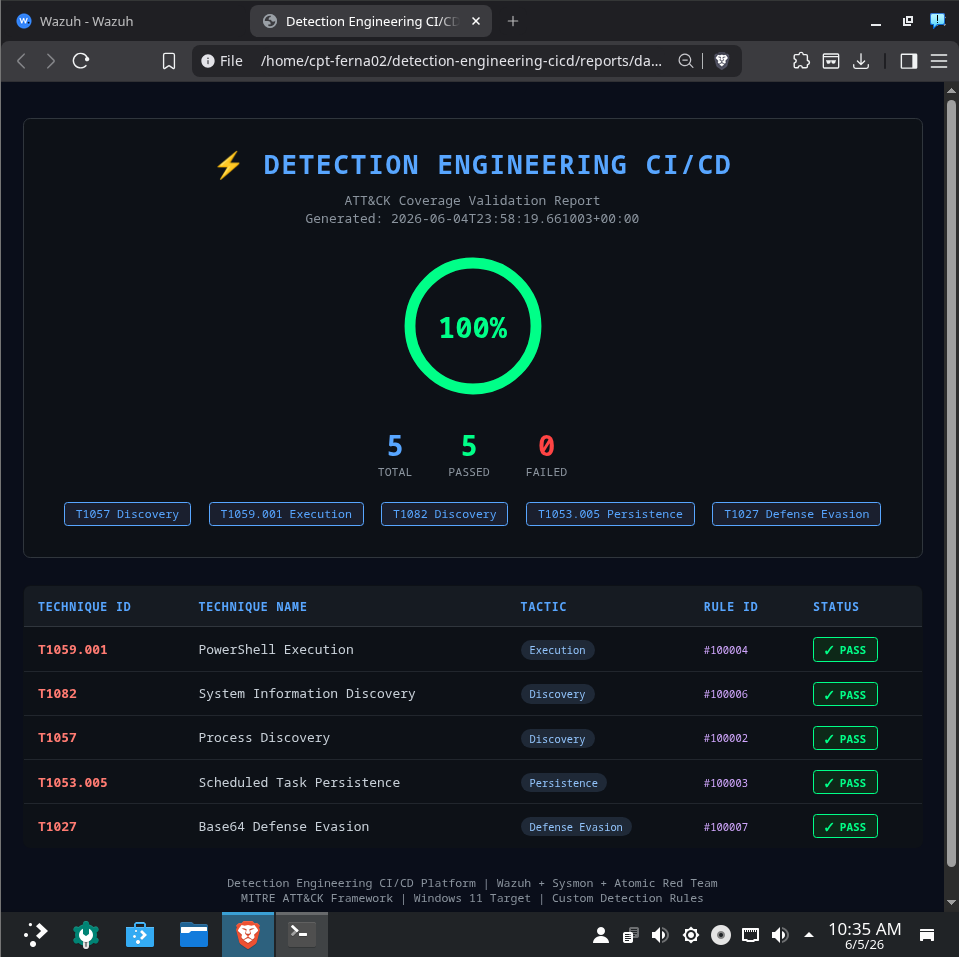This screenshot has width=959, height=957.
Task: Open browser extensions puzzle icon
Action: pos(801,61)
